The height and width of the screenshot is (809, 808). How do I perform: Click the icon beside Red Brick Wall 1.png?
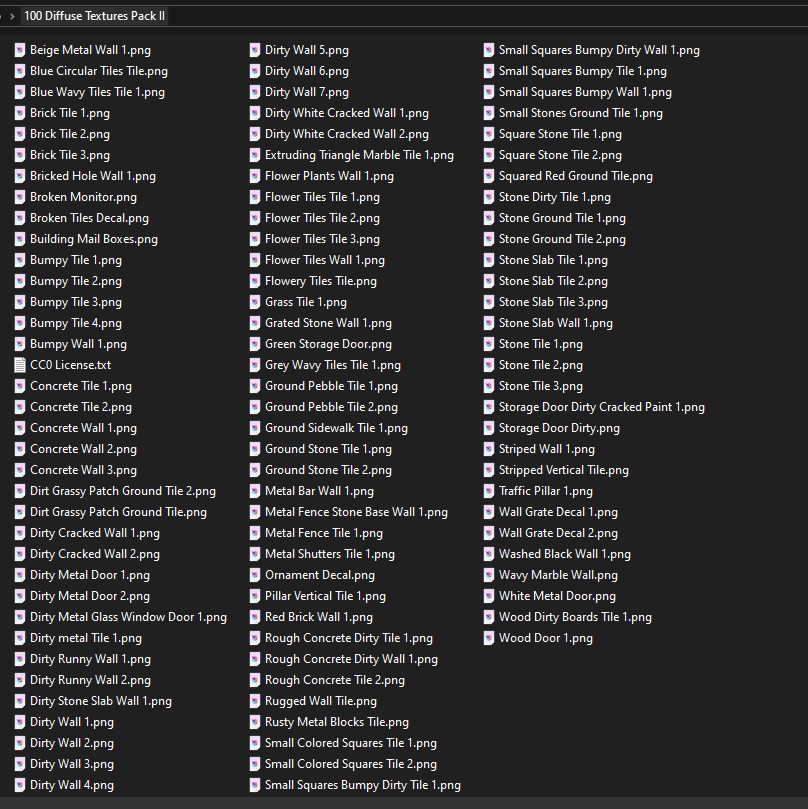coord(255,617)
